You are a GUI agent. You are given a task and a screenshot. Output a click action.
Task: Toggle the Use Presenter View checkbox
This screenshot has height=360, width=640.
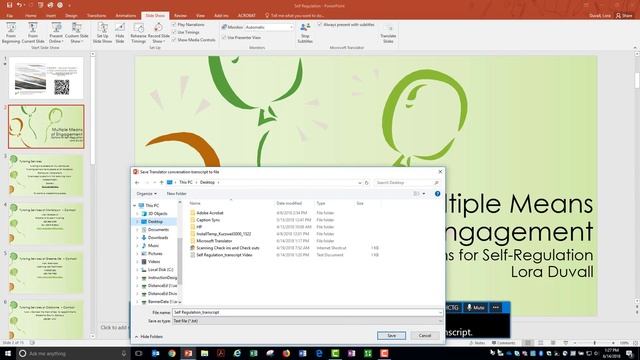(x=224, y=38)
